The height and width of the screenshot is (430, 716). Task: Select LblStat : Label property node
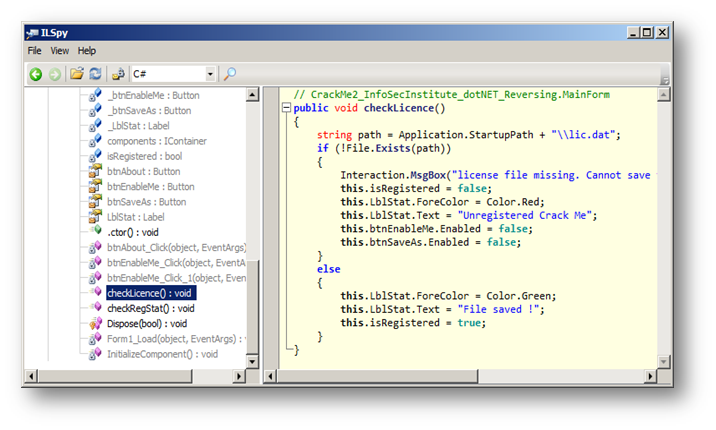click(x=136, y=217)
